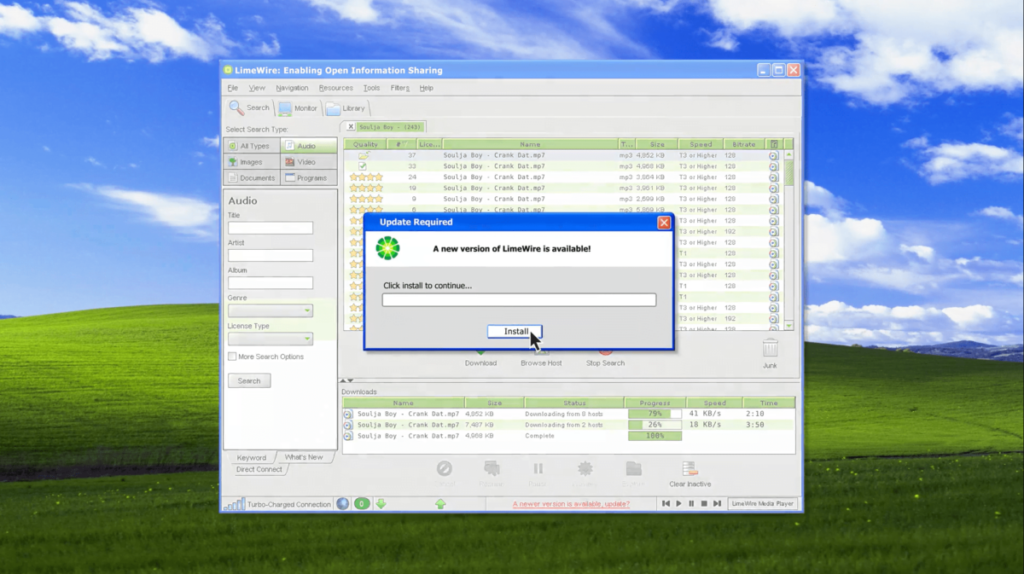Click the globe icon in status bar
Image resolution: width=1024 pixels, height=574 pixels.
(x=343, y=504)
